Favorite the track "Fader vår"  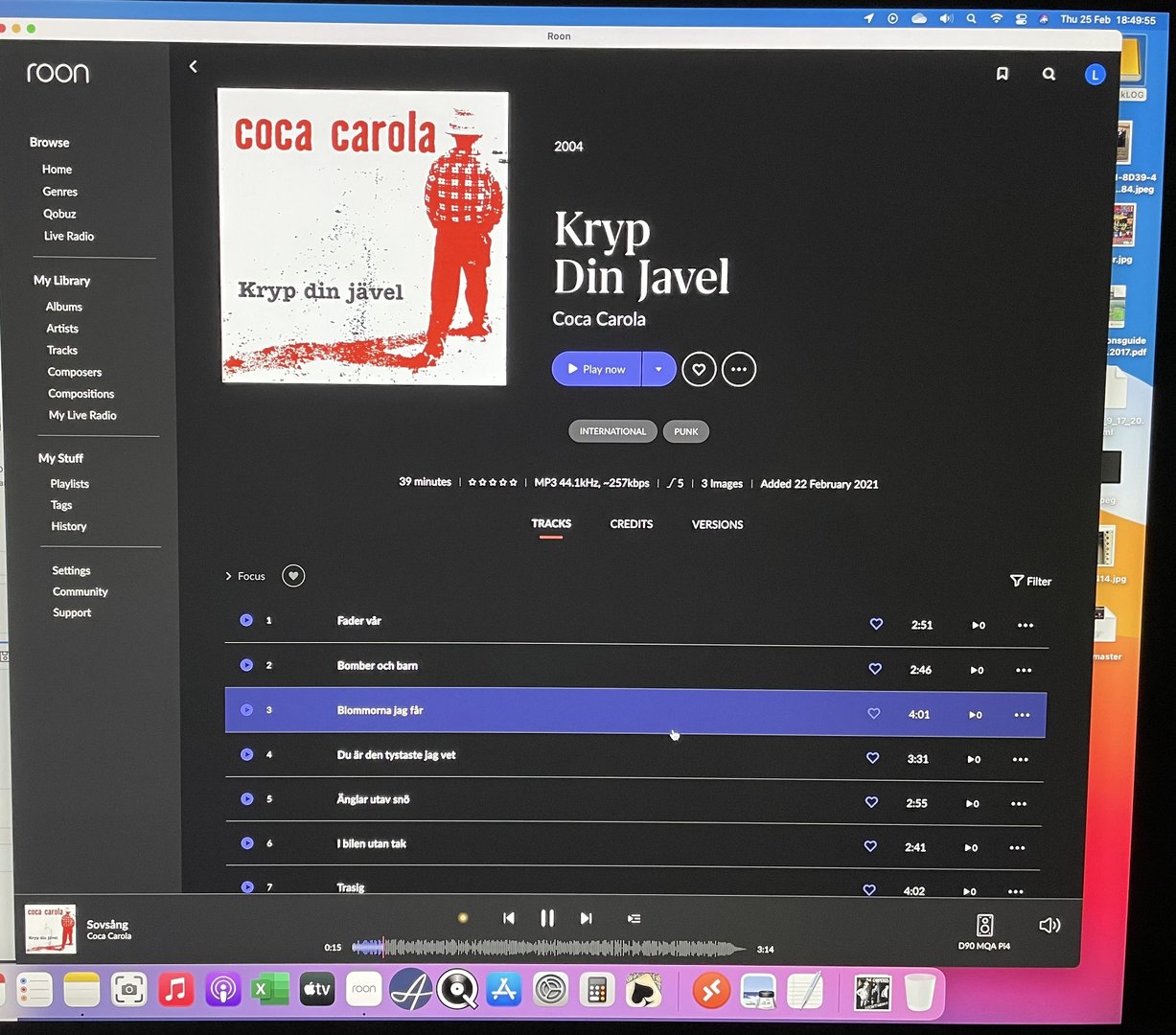(876, 624)
